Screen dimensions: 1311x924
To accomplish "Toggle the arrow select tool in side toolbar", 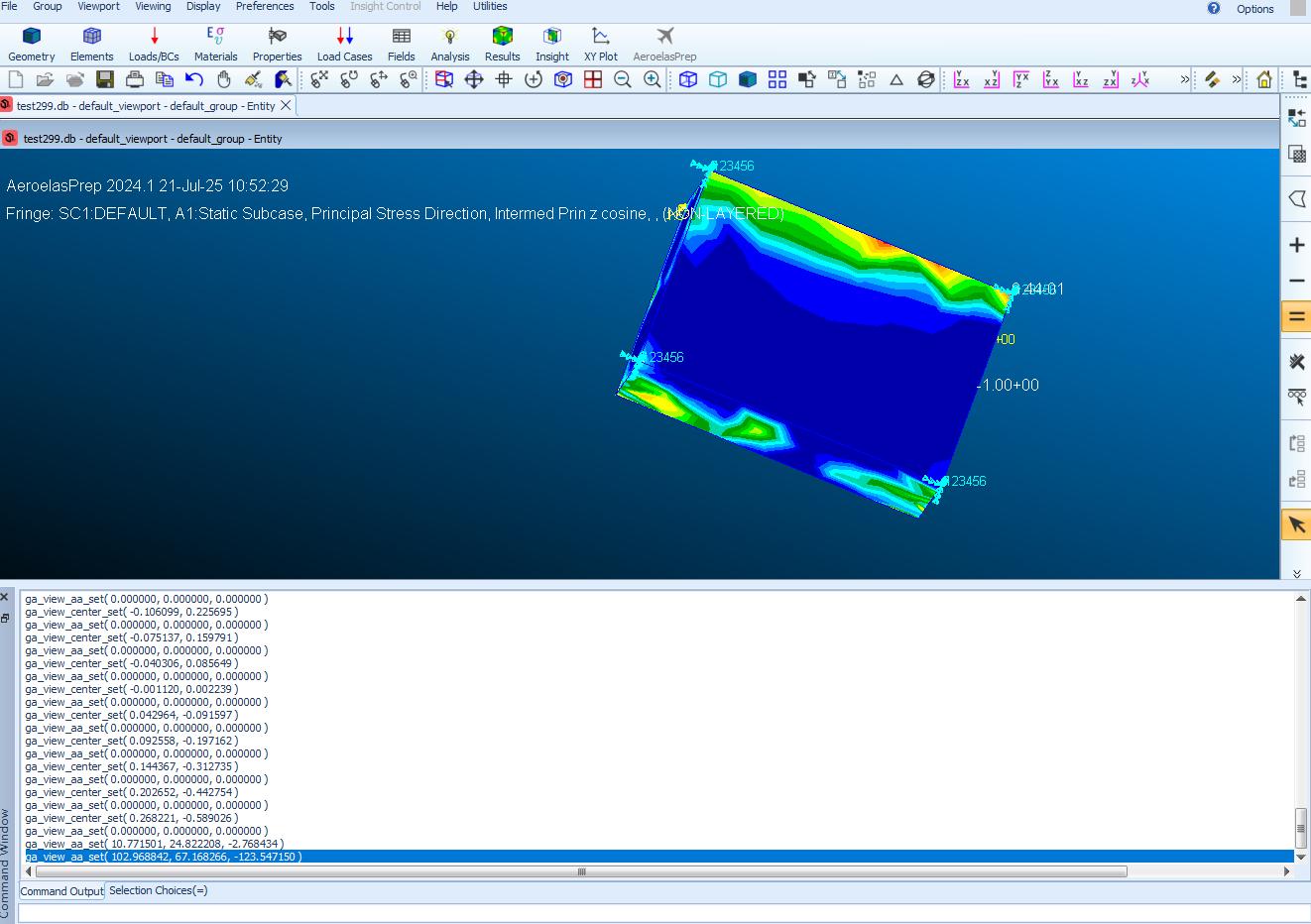I will click(1296, 524).
